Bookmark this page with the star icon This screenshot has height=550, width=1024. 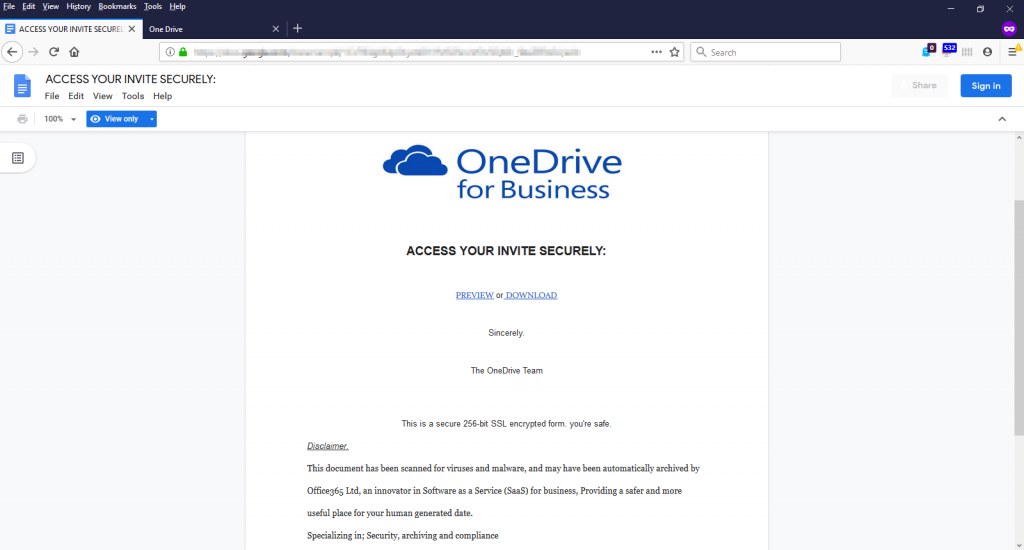675,52
